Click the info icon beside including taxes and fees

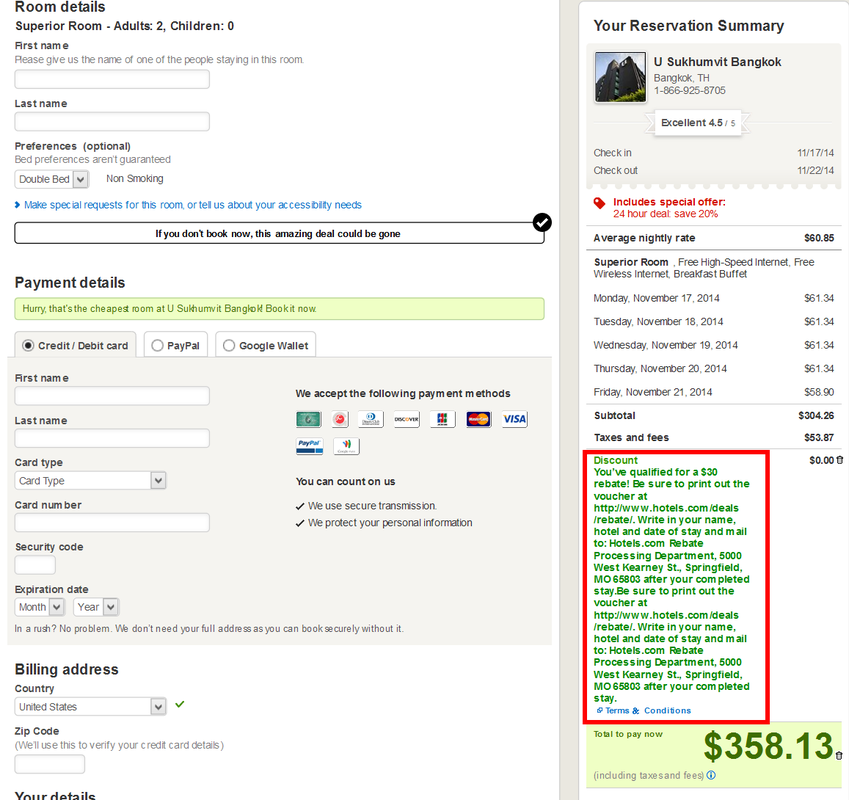(x=711, y=775)
